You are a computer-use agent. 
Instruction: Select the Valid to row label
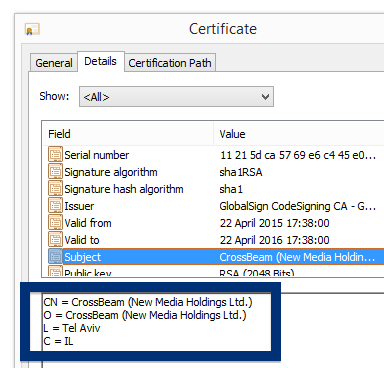pyautogui.click(x=82, y=240)
